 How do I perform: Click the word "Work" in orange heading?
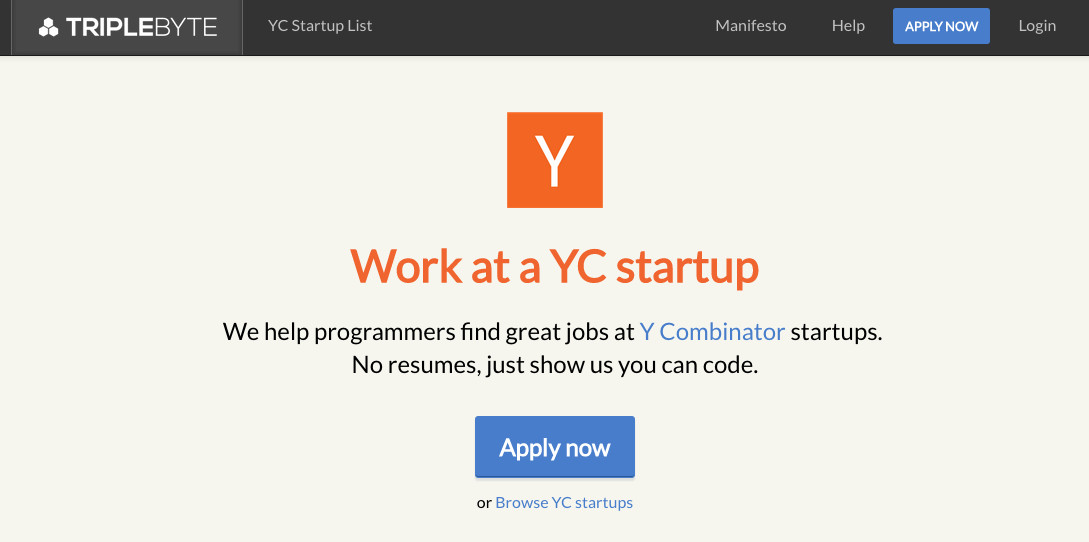[x=407, y=265]
